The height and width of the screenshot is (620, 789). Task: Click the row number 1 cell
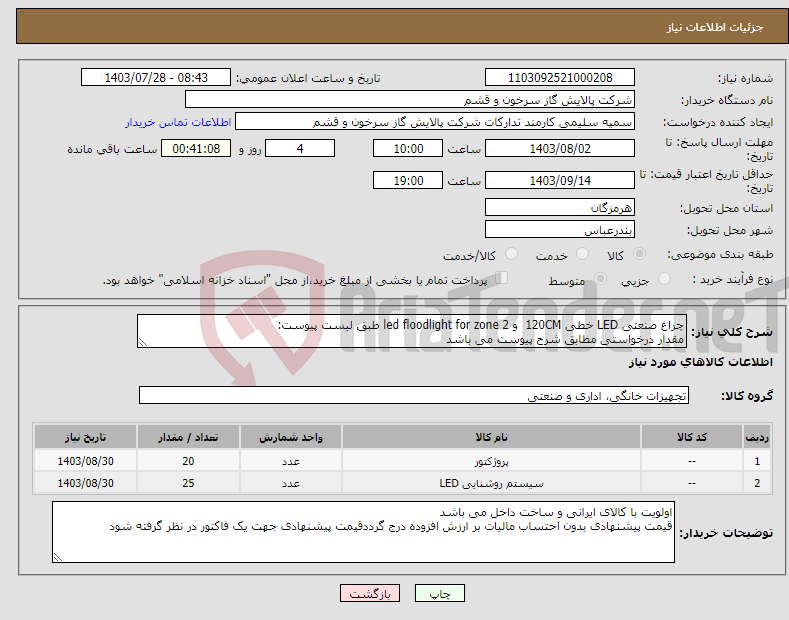coord(757,461)
